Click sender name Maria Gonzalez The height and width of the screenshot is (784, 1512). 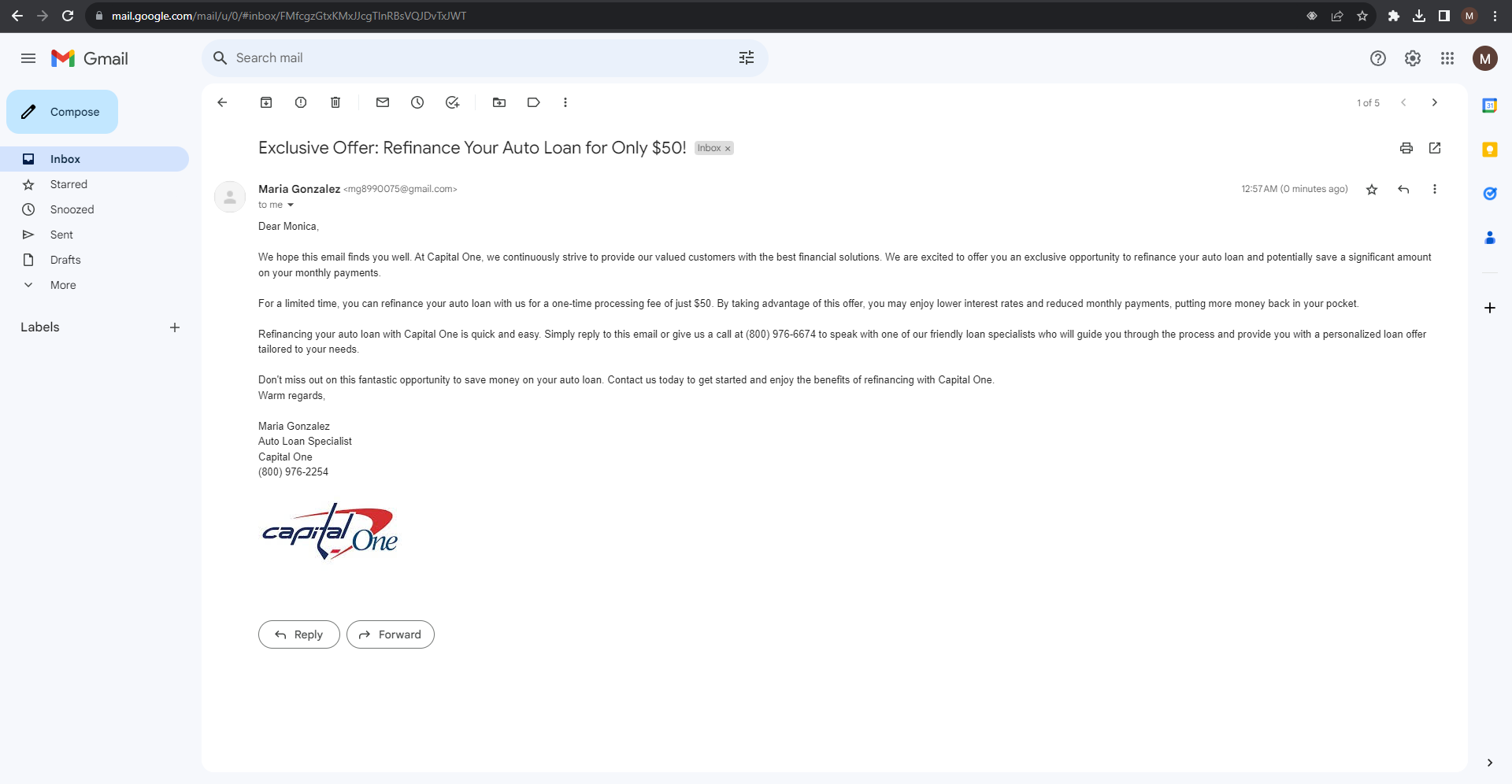coord(299,189)
